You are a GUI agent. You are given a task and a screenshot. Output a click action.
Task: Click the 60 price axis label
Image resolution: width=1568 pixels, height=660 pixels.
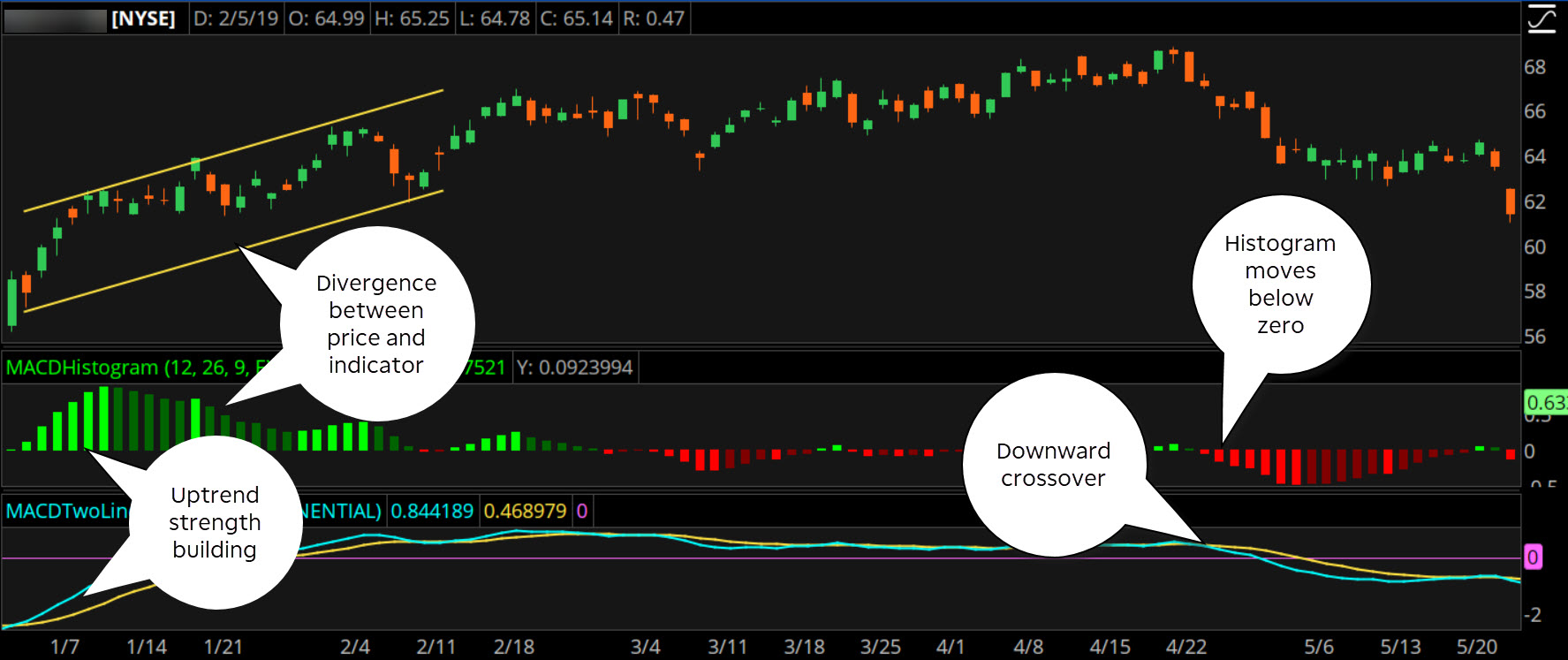tap(1535, 247)
